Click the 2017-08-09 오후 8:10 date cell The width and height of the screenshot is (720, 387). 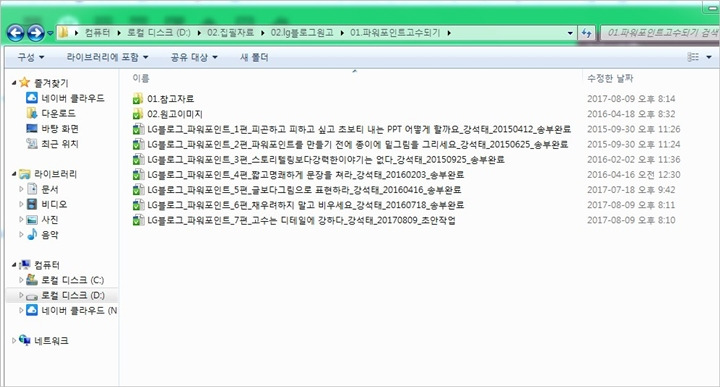(x=631, y=220)
